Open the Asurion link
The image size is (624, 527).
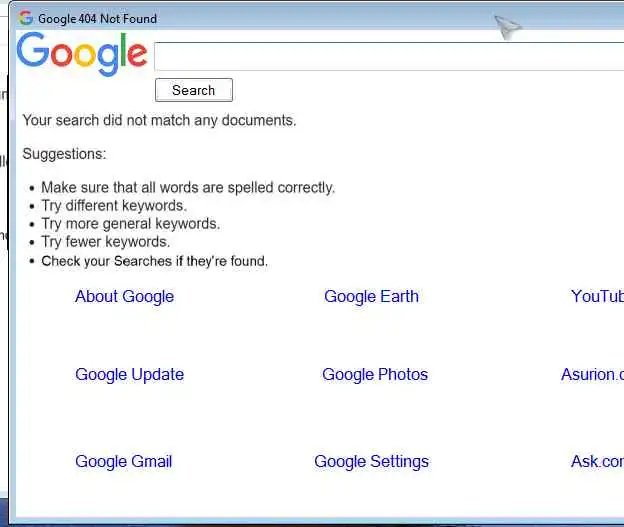click(593, 375)
